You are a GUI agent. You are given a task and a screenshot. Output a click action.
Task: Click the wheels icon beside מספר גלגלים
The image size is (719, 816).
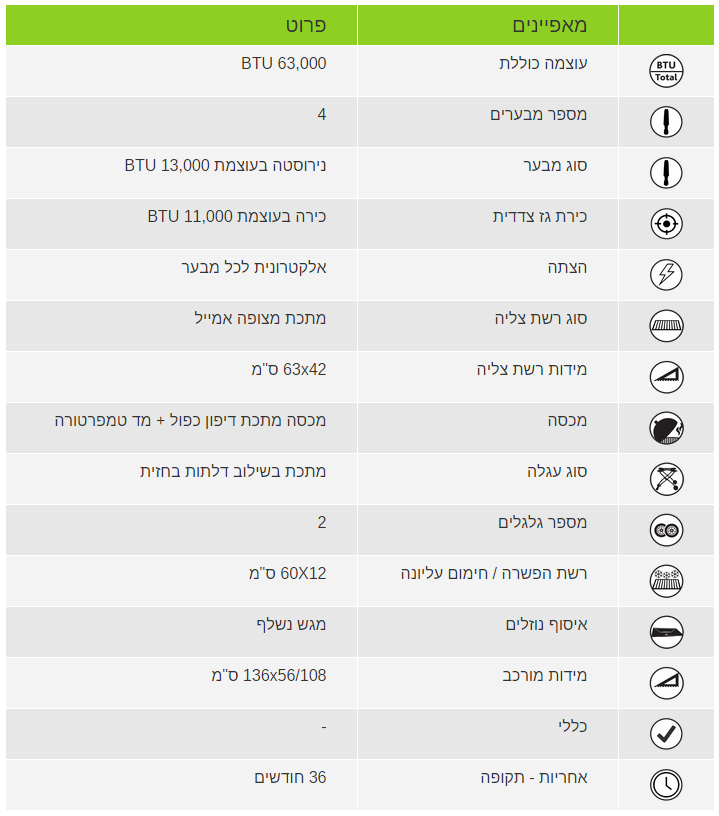click(666, 530)
